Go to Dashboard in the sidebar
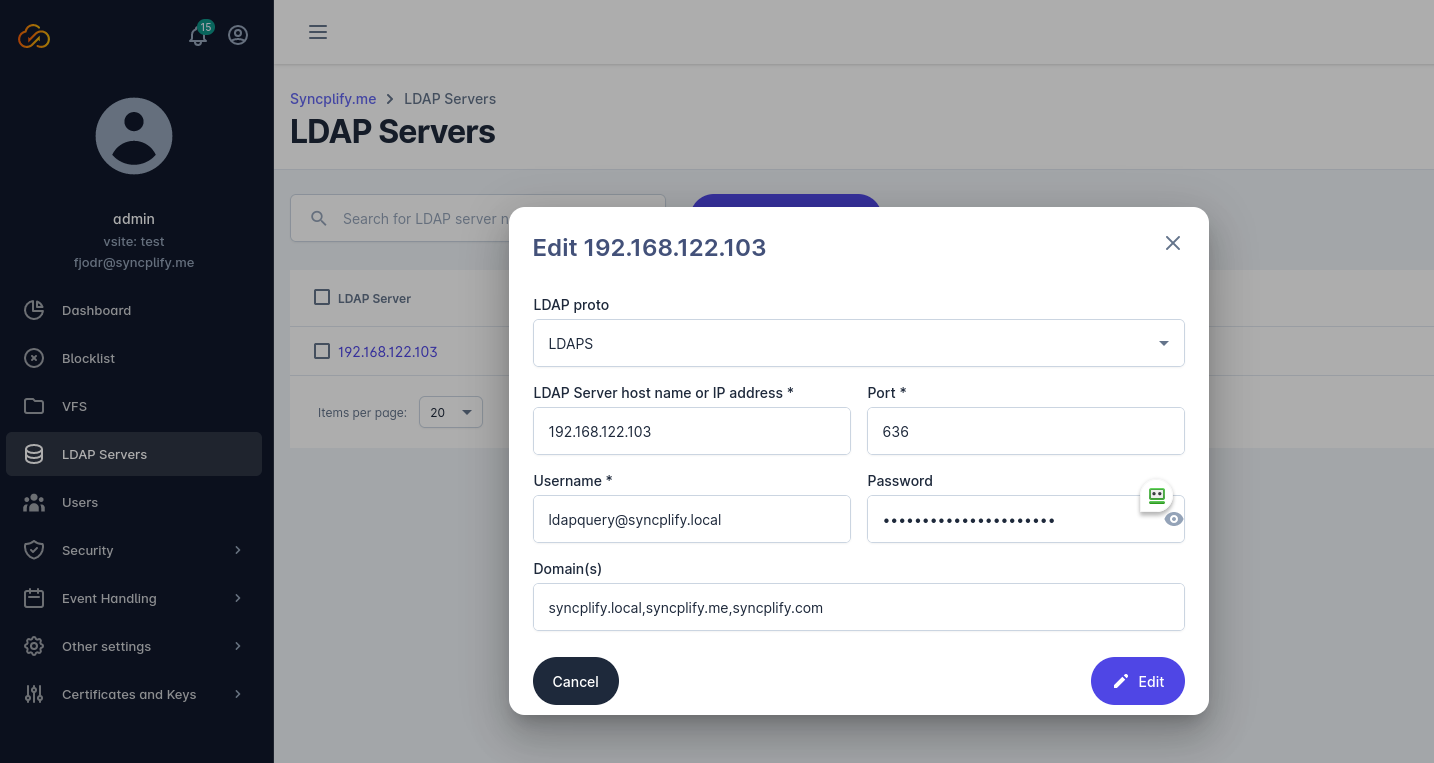 pos(134,310)
